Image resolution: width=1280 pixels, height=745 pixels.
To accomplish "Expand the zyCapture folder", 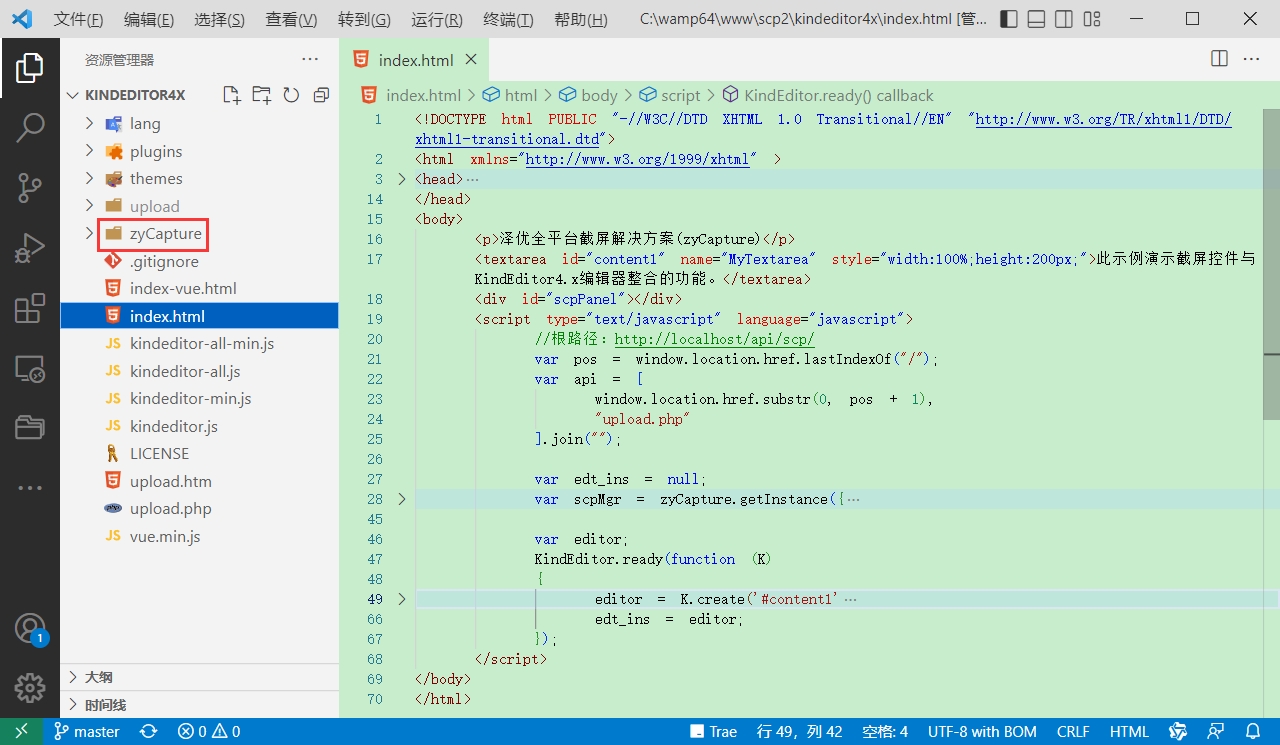I will coord(165,234).
